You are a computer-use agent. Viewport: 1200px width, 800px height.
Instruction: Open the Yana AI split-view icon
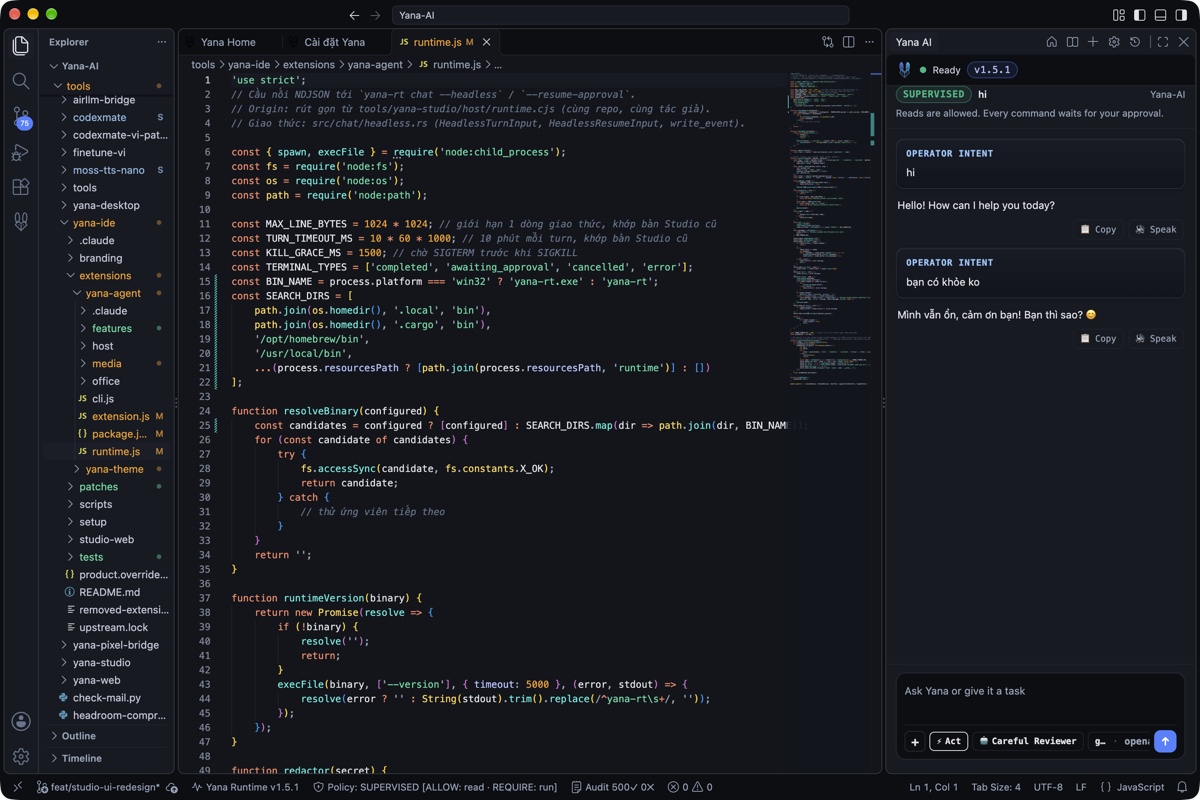click(1072, 42)
